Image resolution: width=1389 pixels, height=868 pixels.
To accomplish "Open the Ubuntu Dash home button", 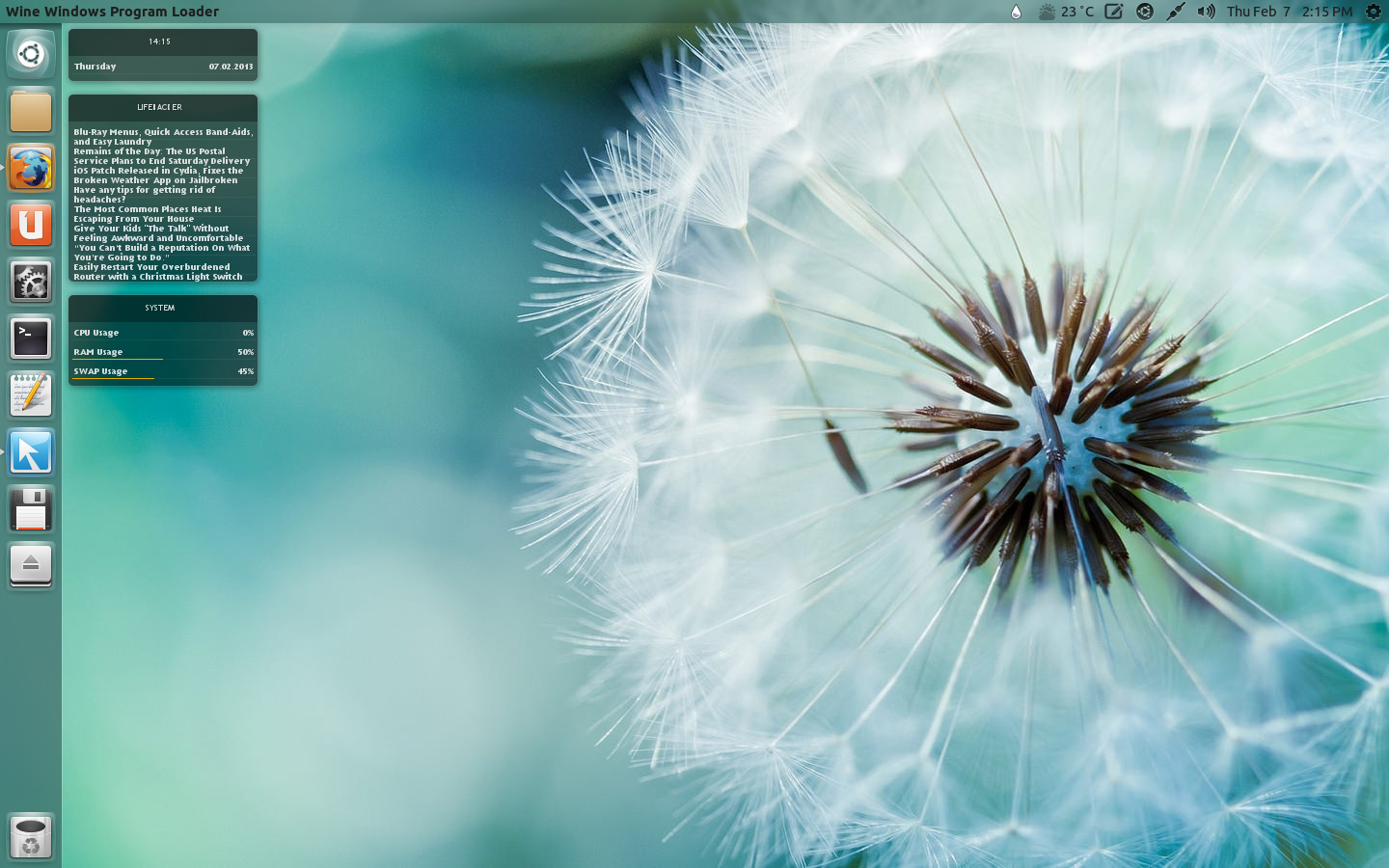I will (31, 54).
